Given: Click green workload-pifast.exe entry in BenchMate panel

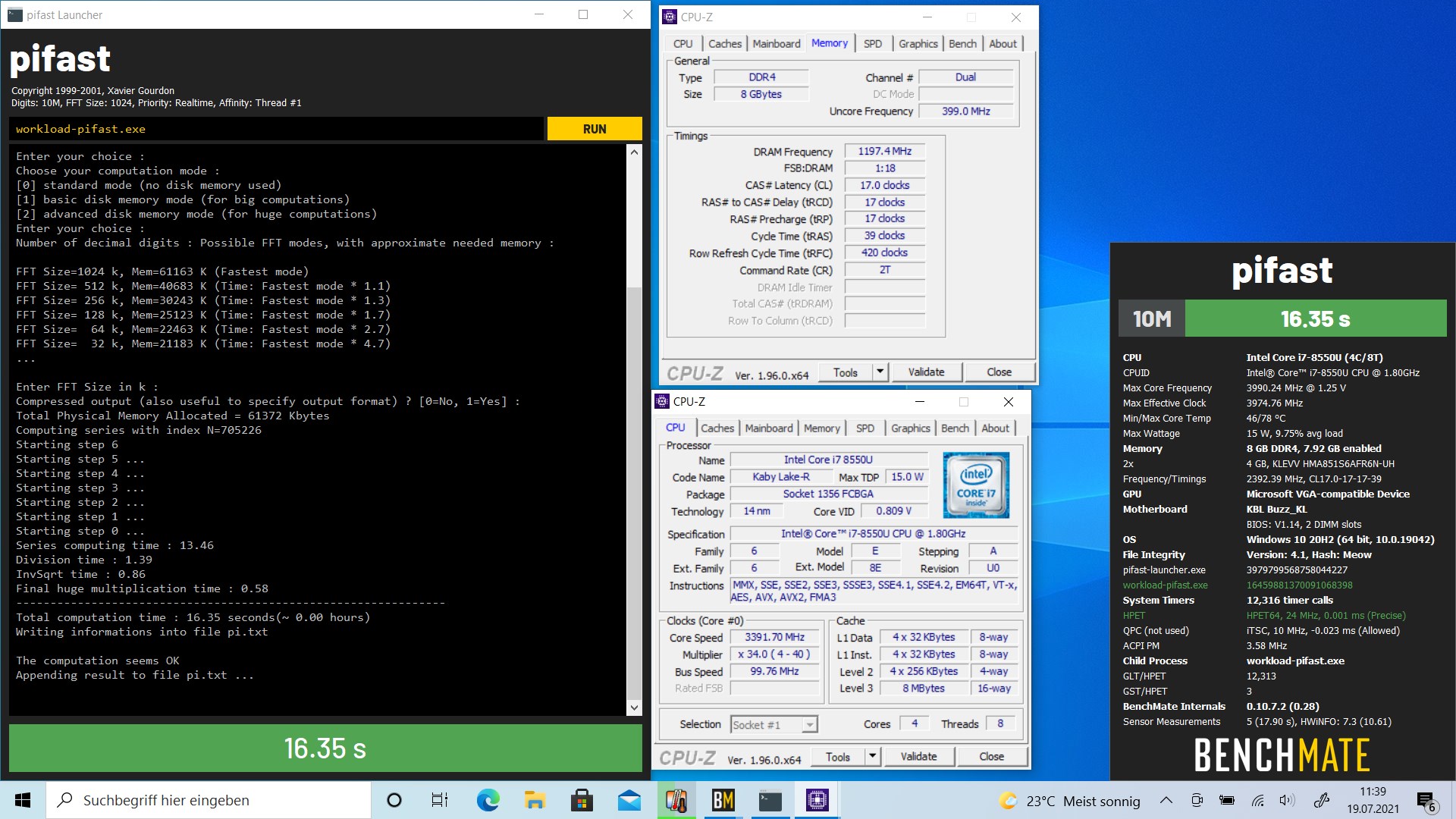Looking at the screenshot, I should pyautogui.click(x=1165, y=585).
